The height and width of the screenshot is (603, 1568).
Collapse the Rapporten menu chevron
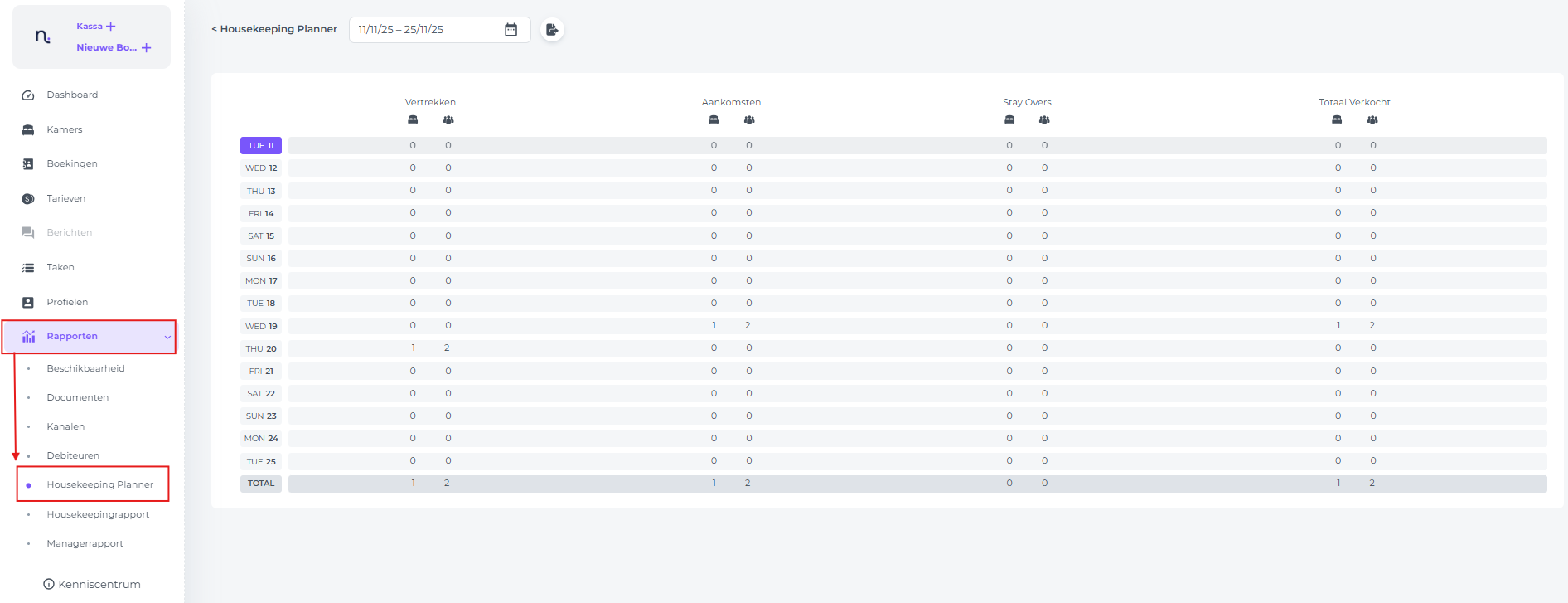(x=167, y=337)
